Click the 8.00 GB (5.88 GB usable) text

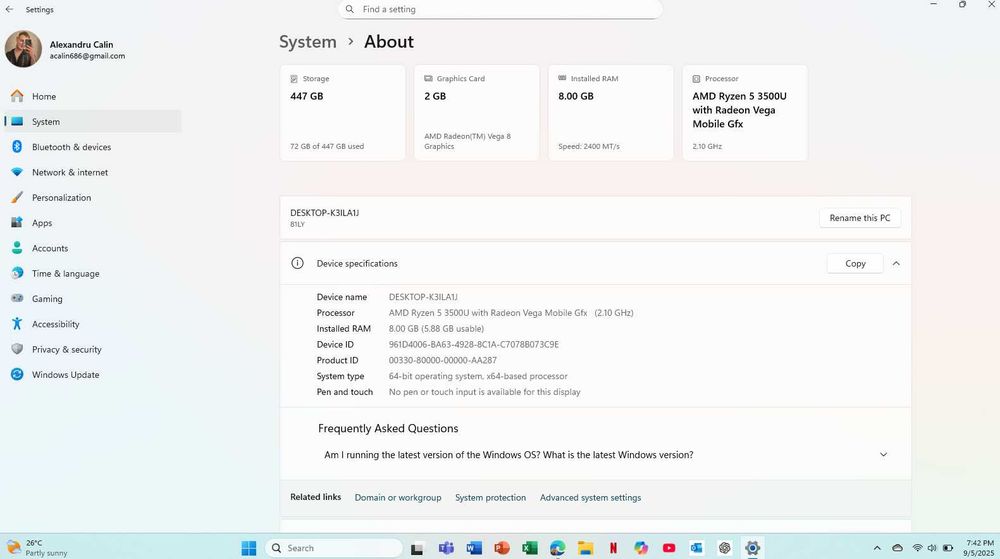click(436, 328)
